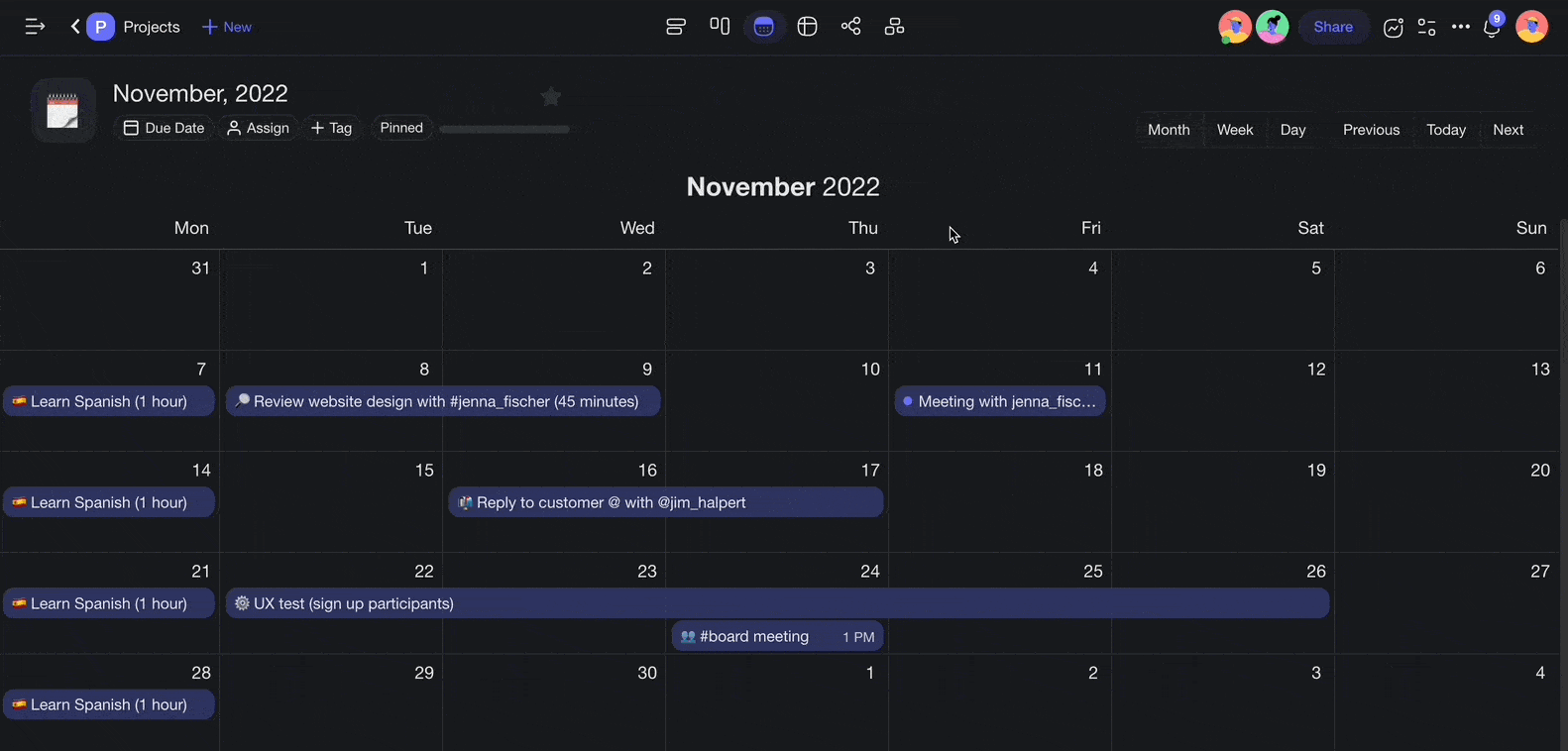
Task: Click the share network icon
Action: (850, 27)
